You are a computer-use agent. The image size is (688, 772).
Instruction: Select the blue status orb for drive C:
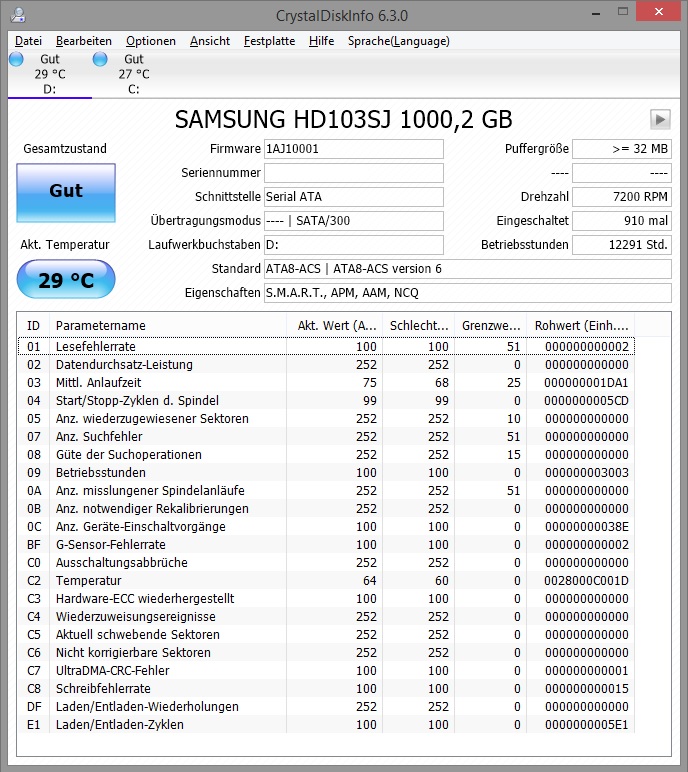pos(100,59)
